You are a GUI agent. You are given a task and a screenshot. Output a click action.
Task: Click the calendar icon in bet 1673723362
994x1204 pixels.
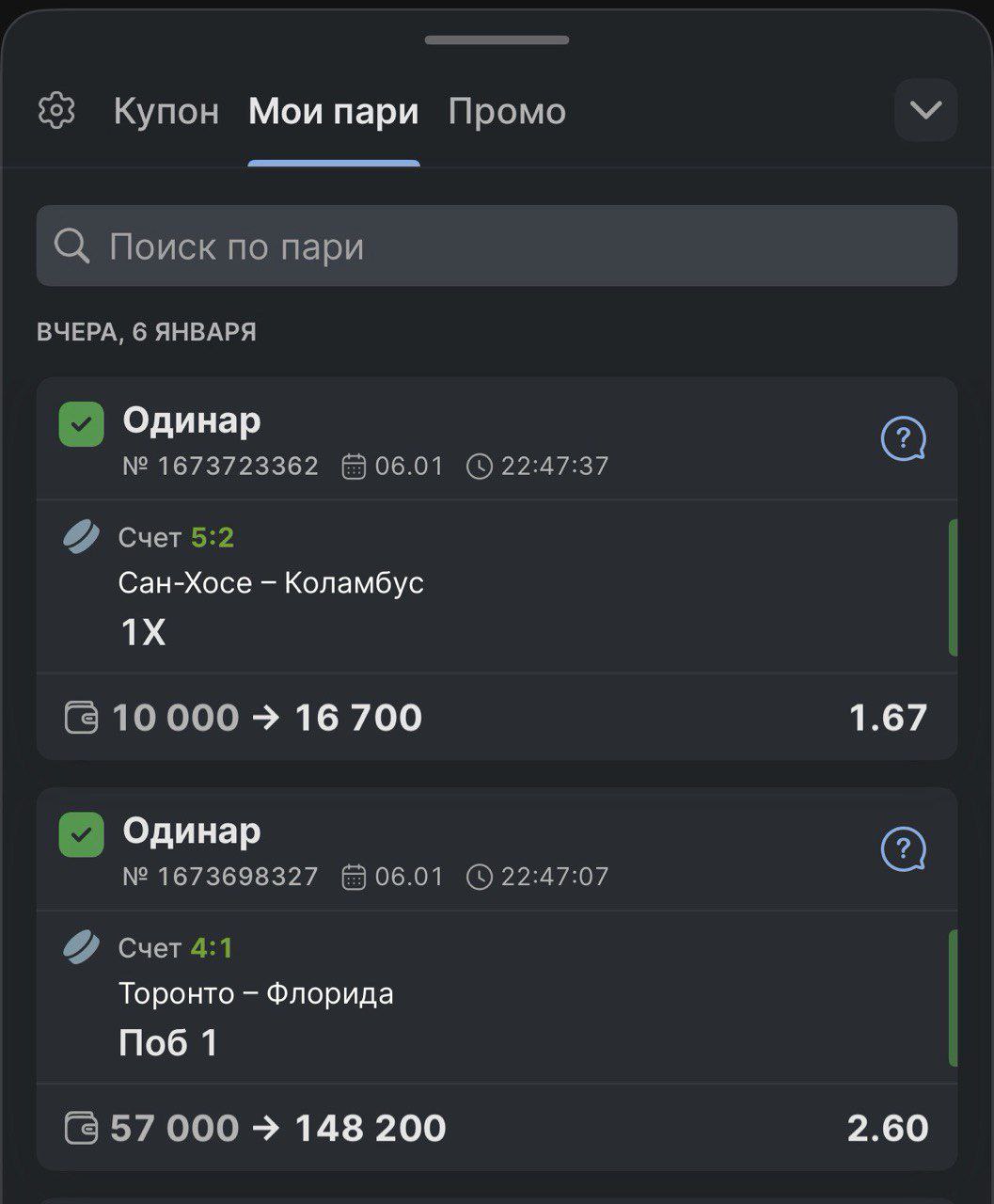(354, 467)
